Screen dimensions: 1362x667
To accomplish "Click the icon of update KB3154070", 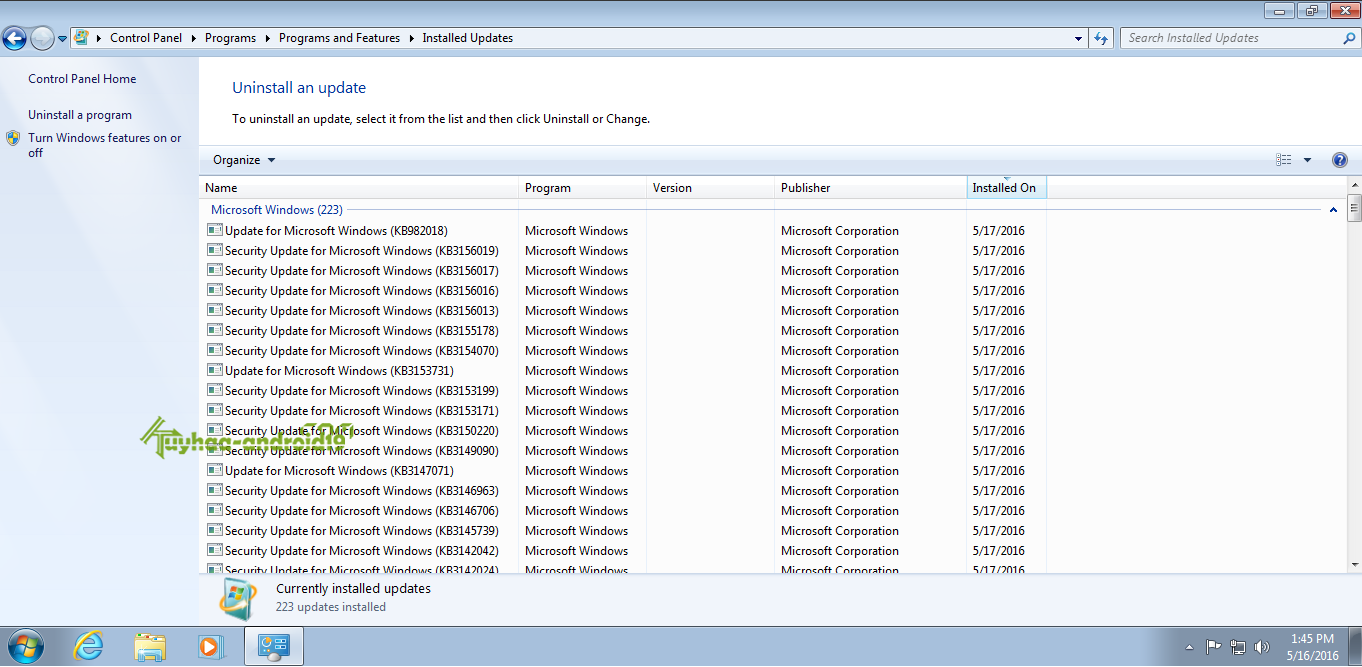I will coord(215,350).
